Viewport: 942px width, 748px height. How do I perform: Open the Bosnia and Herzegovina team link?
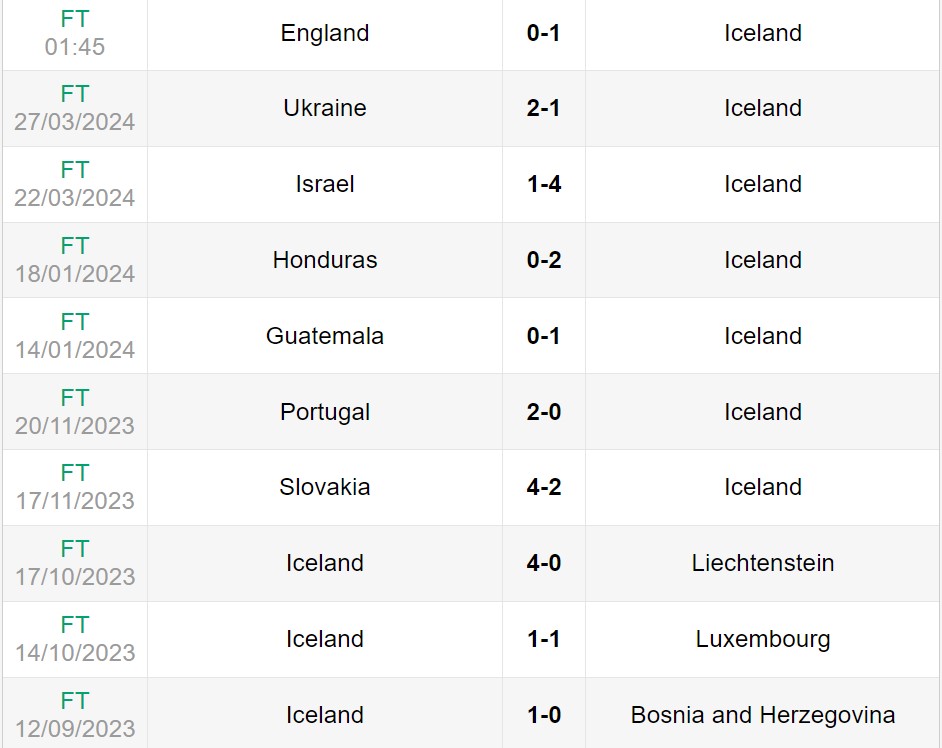(x=763, y=715)
